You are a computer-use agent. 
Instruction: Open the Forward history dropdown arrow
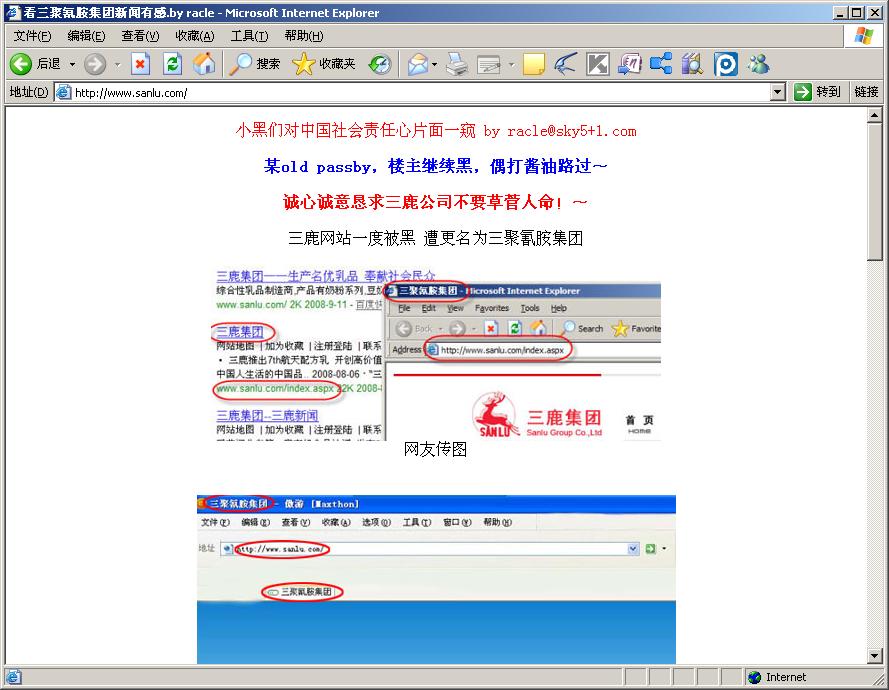coord(117,65)
